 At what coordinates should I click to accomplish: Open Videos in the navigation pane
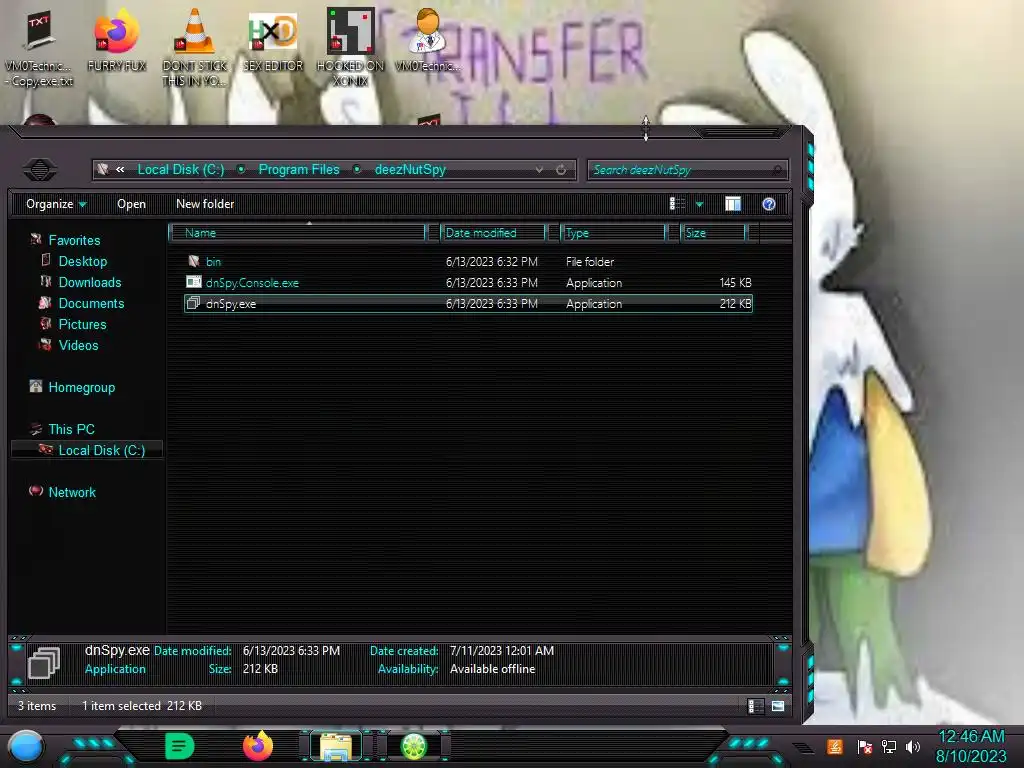[x=78, y=345]
